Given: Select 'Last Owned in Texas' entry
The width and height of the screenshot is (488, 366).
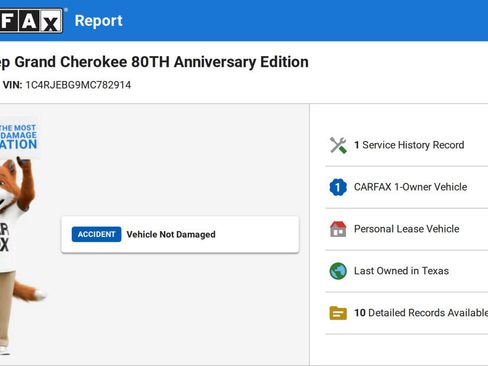Looking at the screenshot, I should [x=401, y=271].
